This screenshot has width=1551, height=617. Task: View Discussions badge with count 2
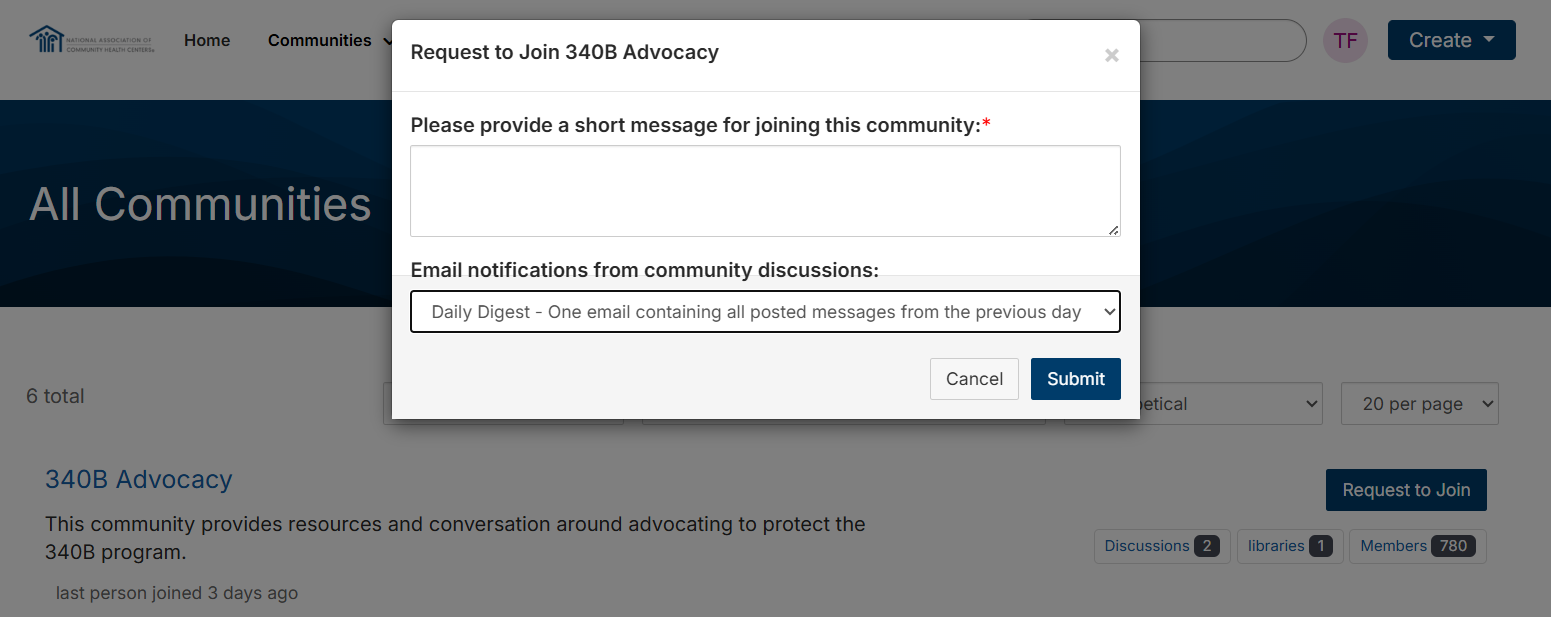(1161, 546)
